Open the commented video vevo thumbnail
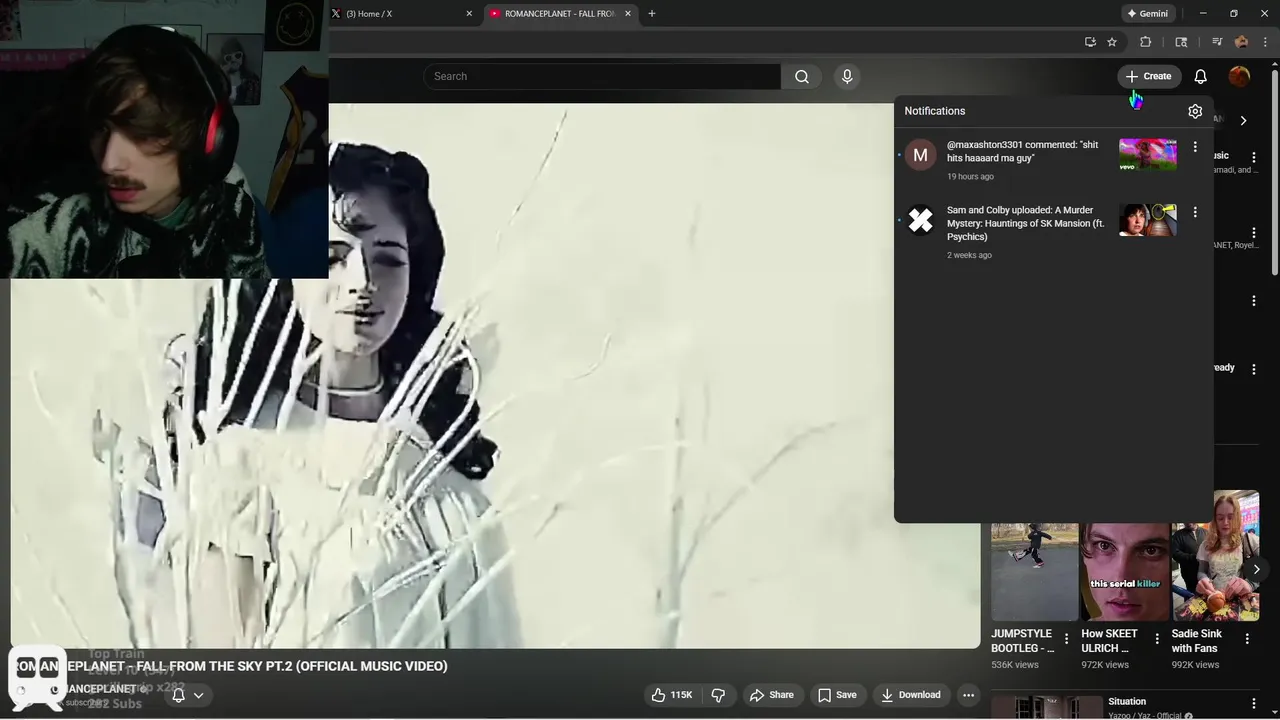The width and height of the screenshot is (1280, 720). (1148, 155)
